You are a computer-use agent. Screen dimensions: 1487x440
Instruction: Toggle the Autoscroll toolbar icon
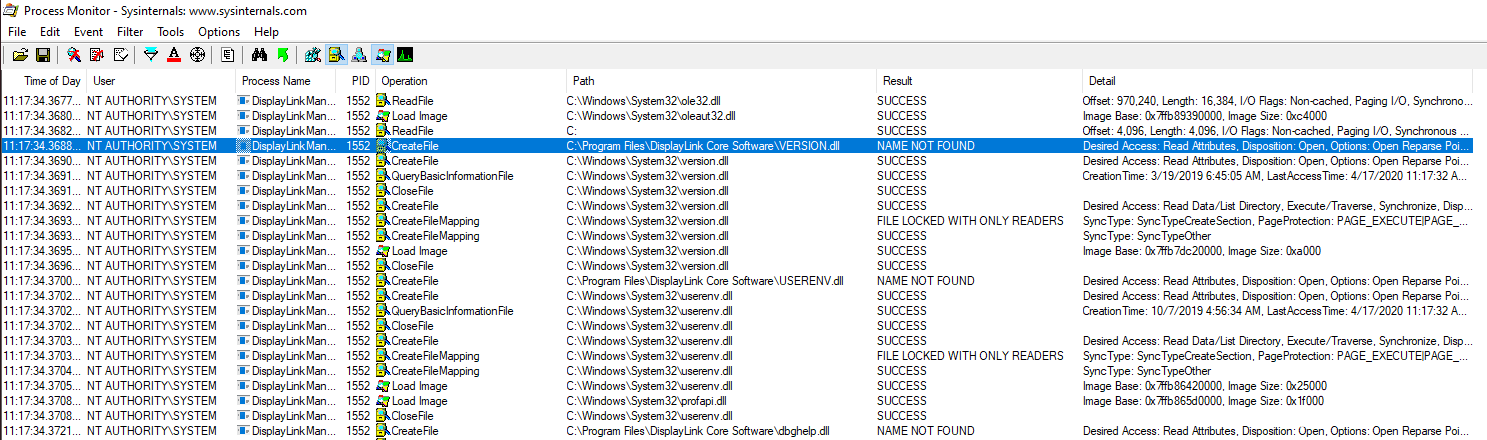97,55
